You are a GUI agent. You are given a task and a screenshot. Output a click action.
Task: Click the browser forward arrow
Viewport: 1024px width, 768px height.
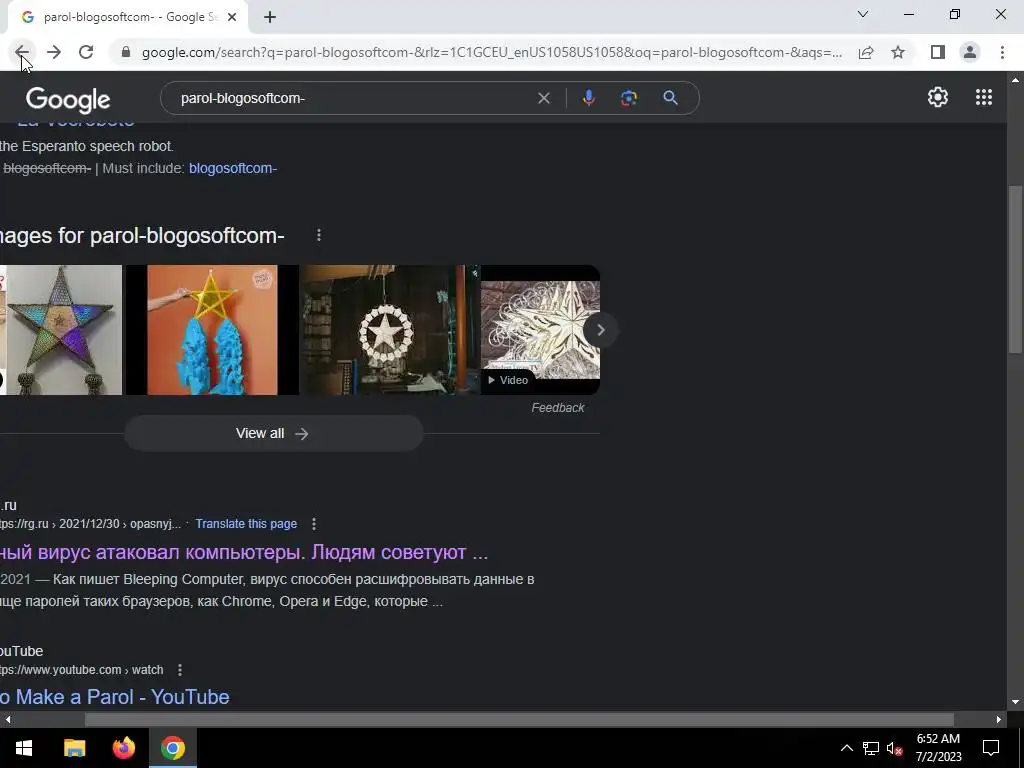pos(54,52)
